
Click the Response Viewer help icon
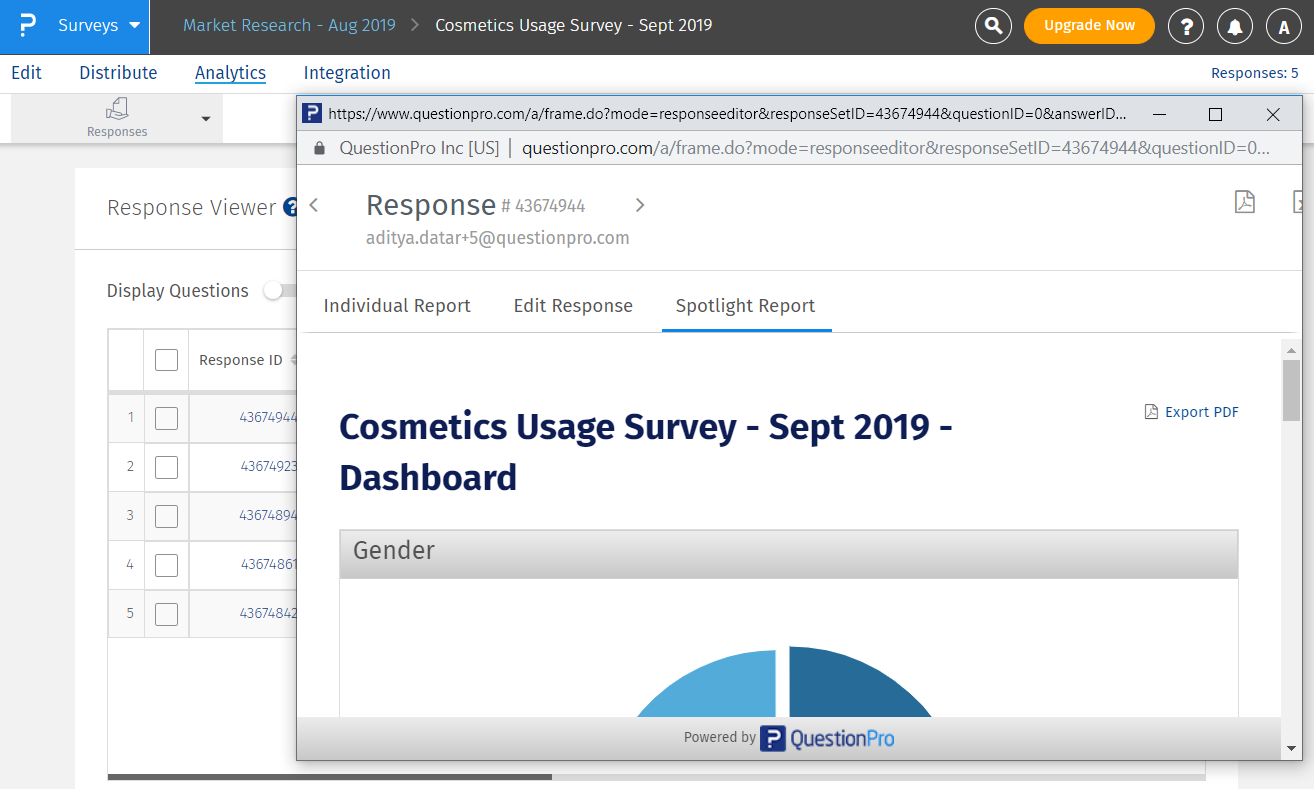291,207
